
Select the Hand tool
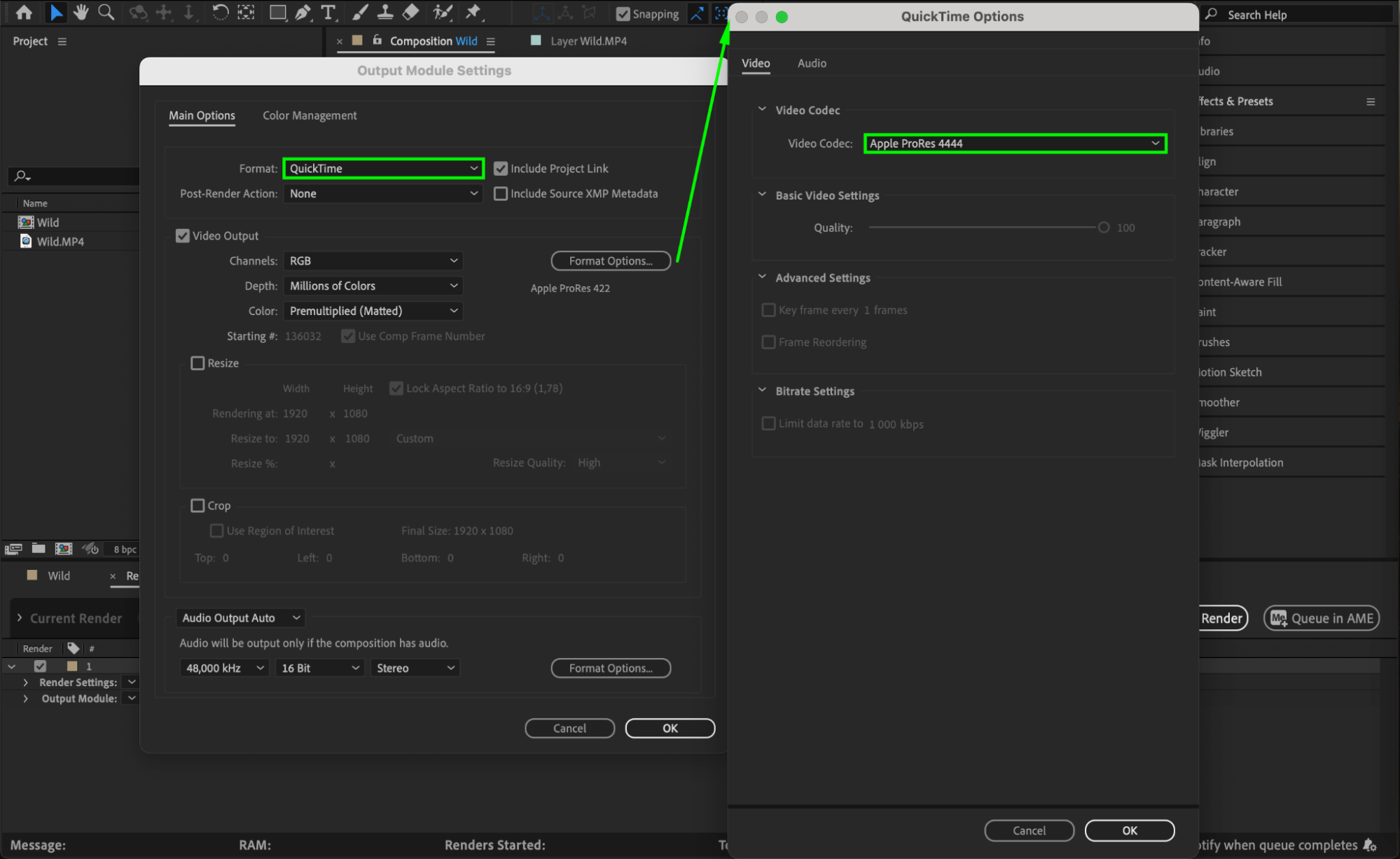pyautogui.click(x=81, y=13)
